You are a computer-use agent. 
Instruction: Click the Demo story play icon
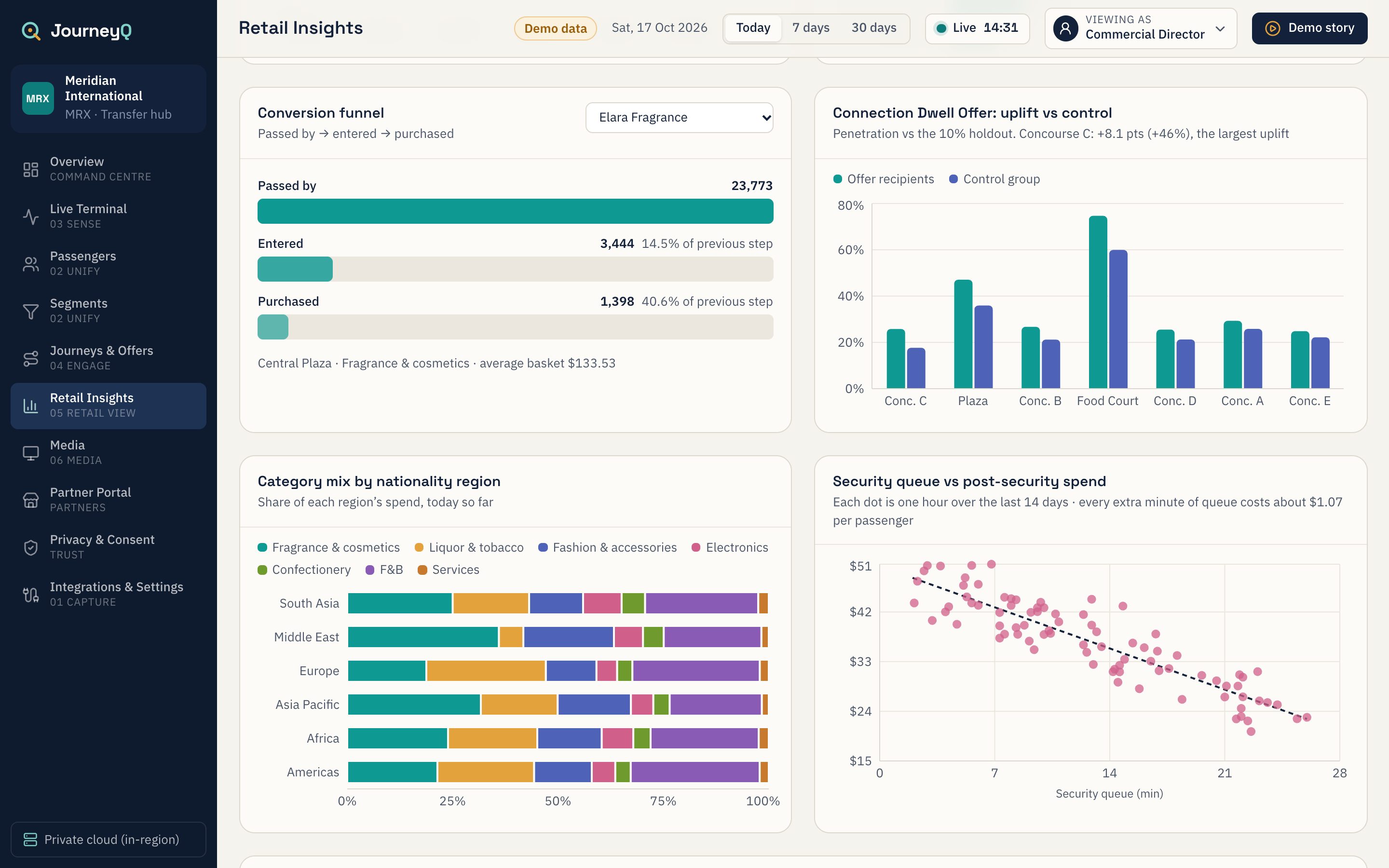tap(1272, 28)
